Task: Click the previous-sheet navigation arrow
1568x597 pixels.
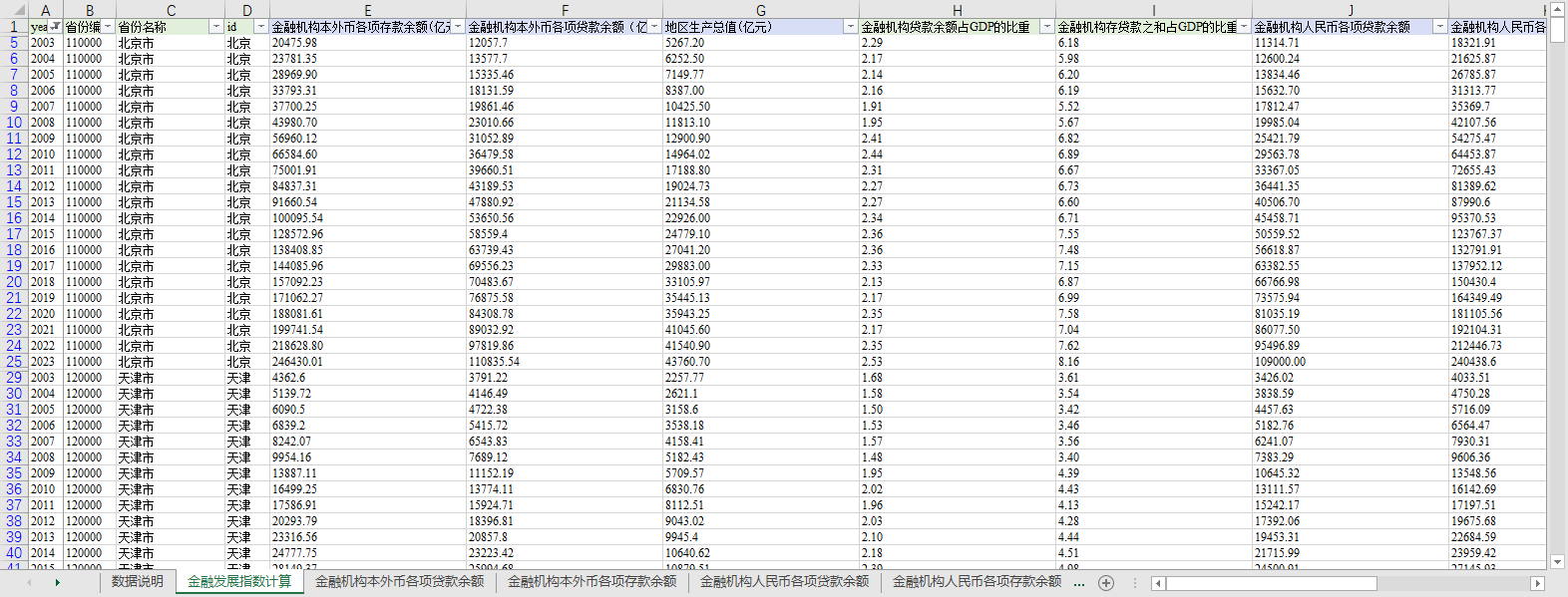Action: pos(29,582)
